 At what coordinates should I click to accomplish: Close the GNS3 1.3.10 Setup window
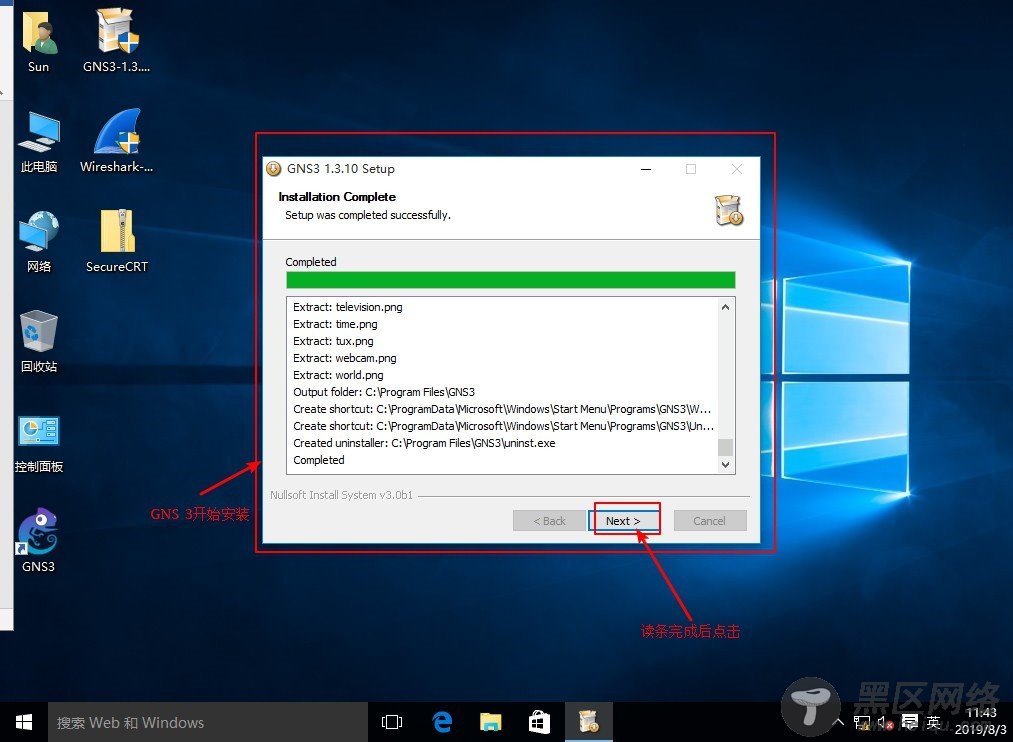[x=736, y=169]
